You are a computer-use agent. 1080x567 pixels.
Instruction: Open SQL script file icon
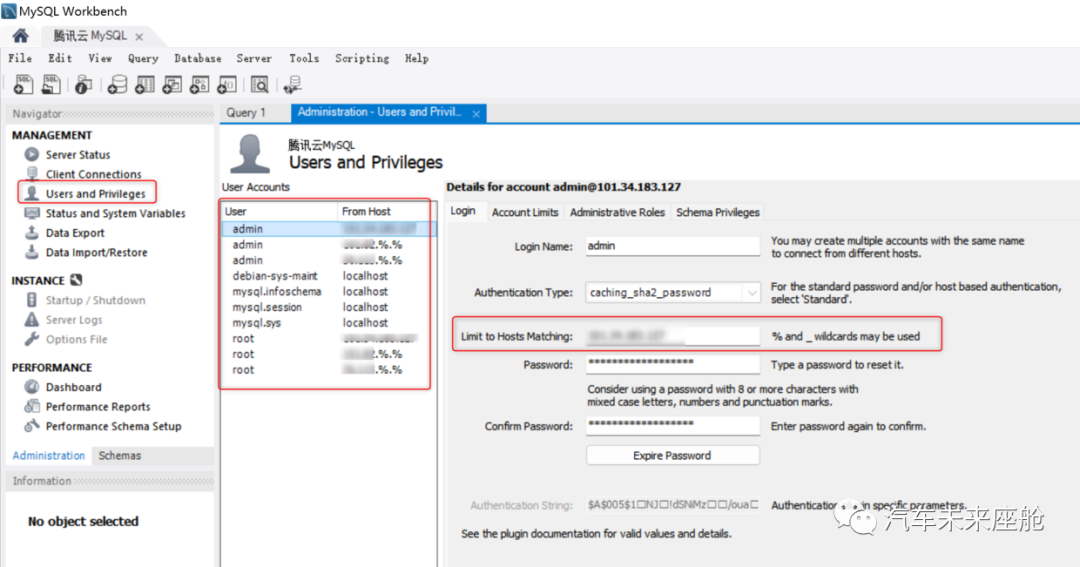tap(51, 85)
